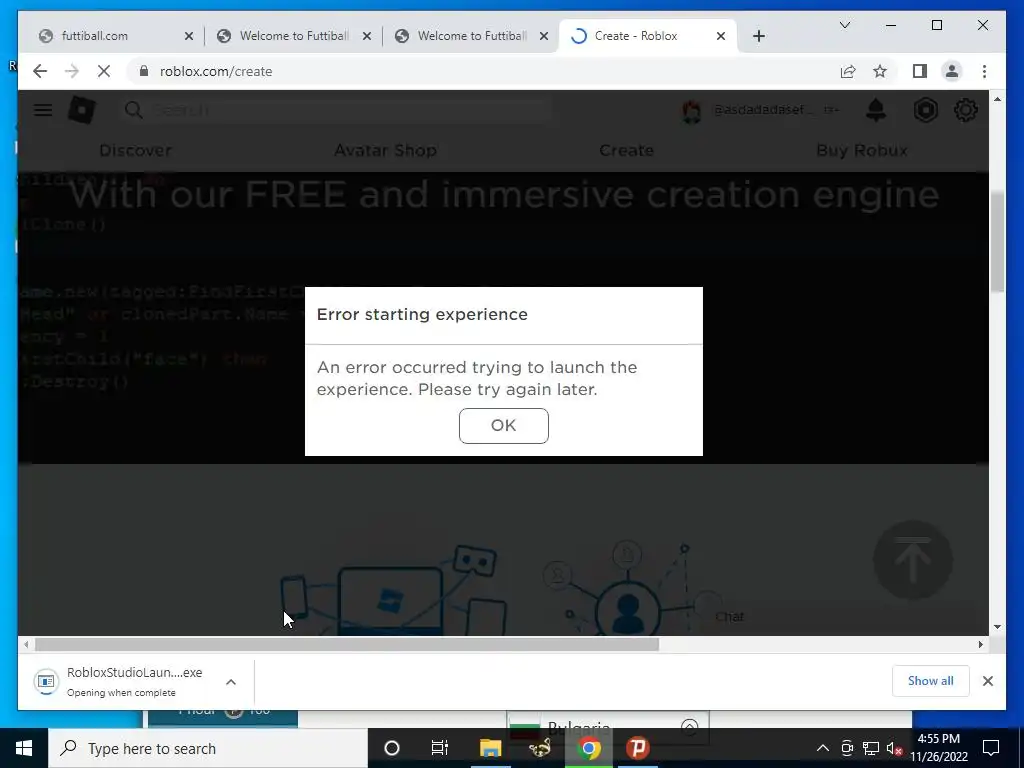Image resolution: width=1024 pixels, height=768 pixels.
Task: Open the Discover page
Action: coord(135,150)
